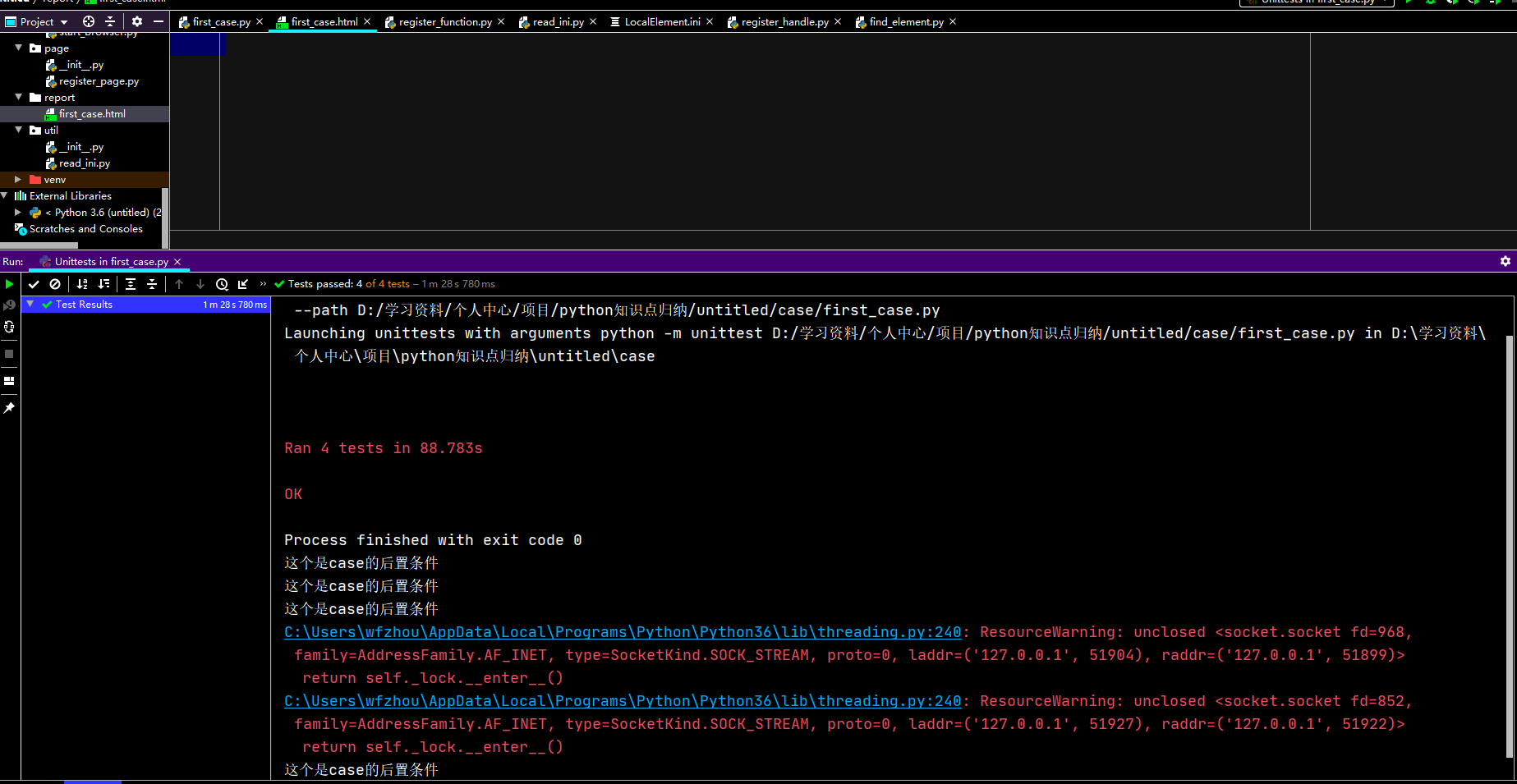Image resolution: width=1517 pixels, height=784 pixels.
Task: Locate current file in Project tree (crosshair)
Action: tap(89, 21)
